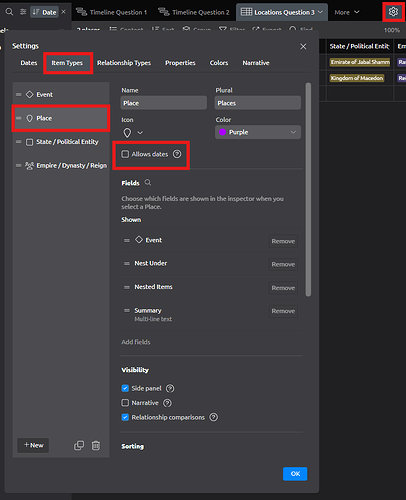The width and height of the screenshot is (406, 500).
Task: Enable the Allows dates checkbox
Action: [125, 154]
